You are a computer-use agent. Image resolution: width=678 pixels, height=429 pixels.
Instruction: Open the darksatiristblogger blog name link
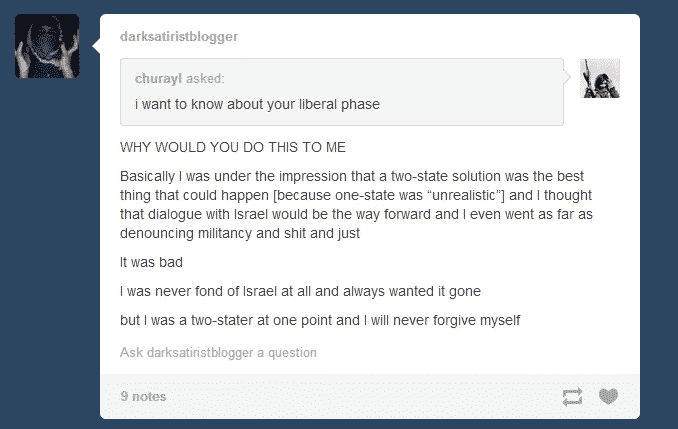click(x=179, y=36)
